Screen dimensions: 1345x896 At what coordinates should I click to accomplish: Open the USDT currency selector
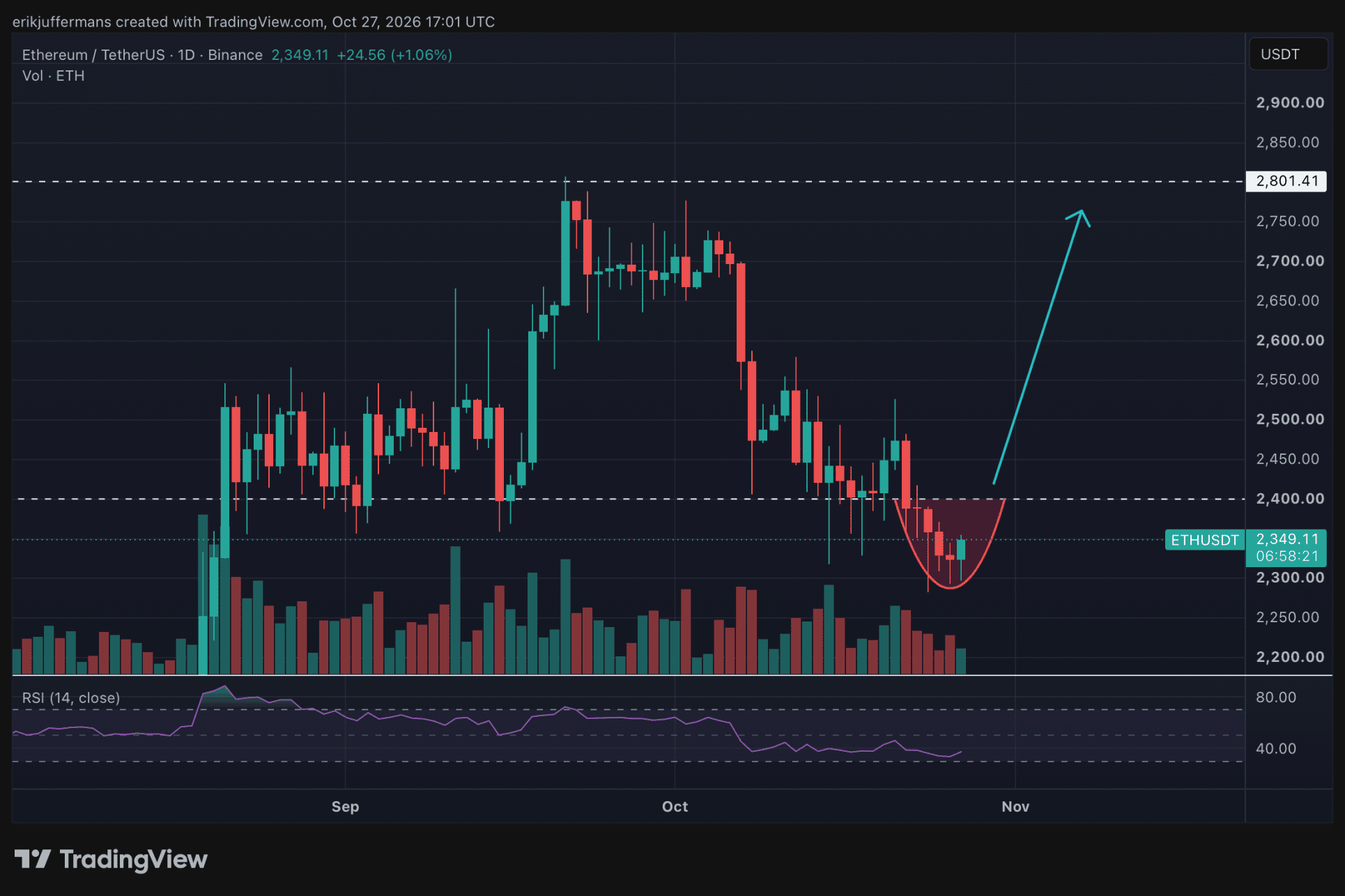[1287, 54]
